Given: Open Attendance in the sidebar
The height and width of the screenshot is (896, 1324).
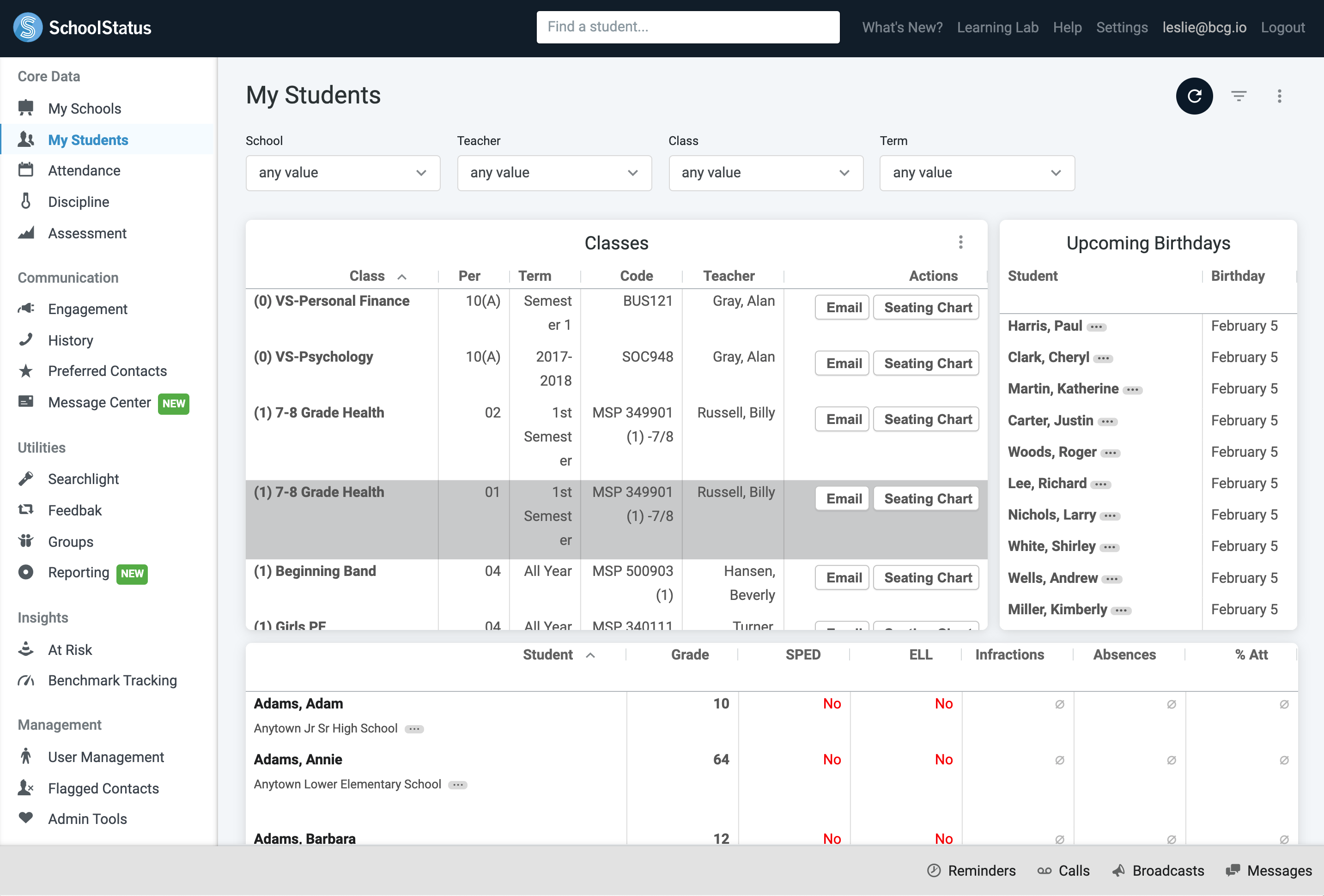Looking at the screenshot, I should [84, 170].
